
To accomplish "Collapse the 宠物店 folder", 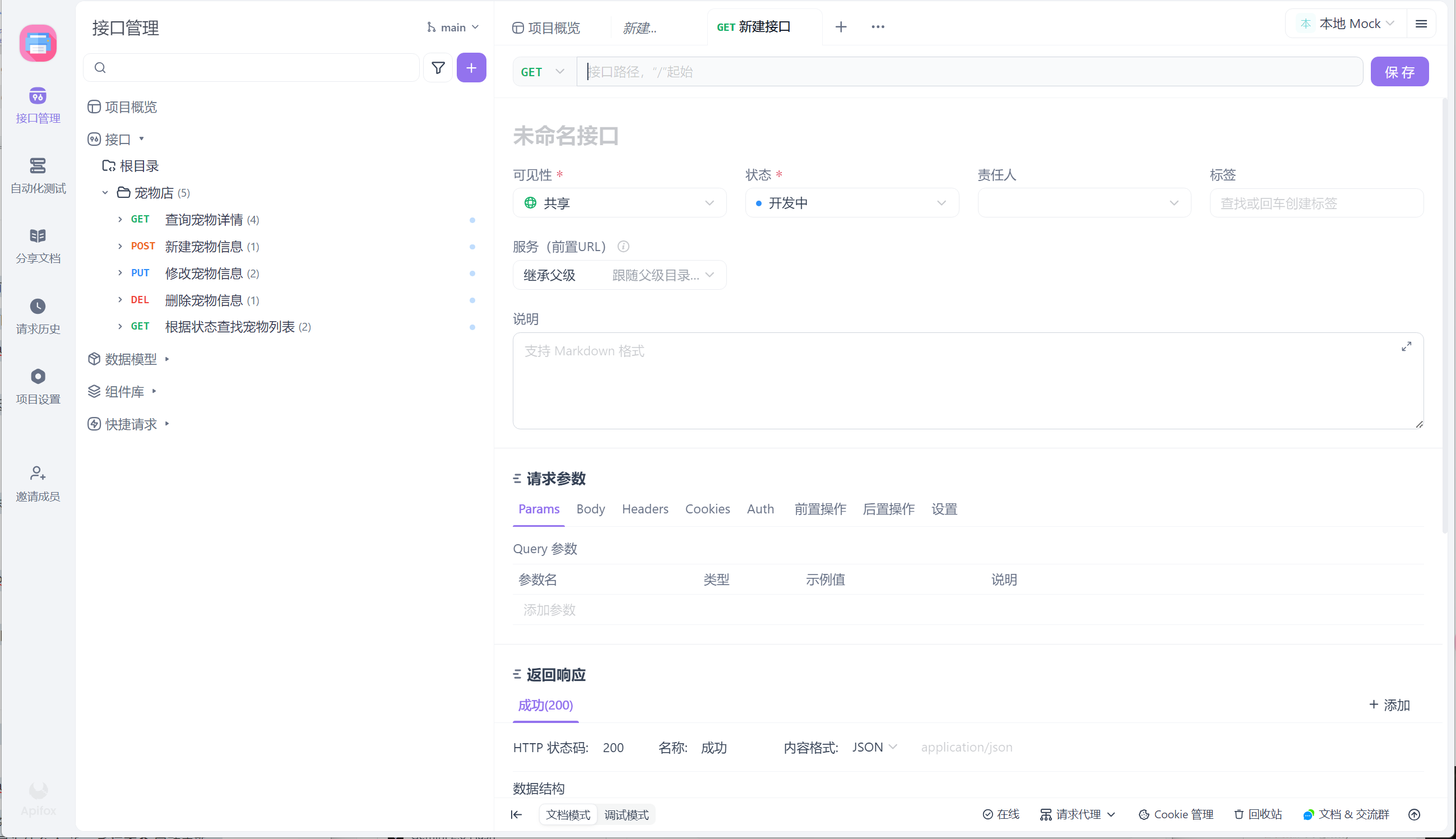I will [105, 193].
